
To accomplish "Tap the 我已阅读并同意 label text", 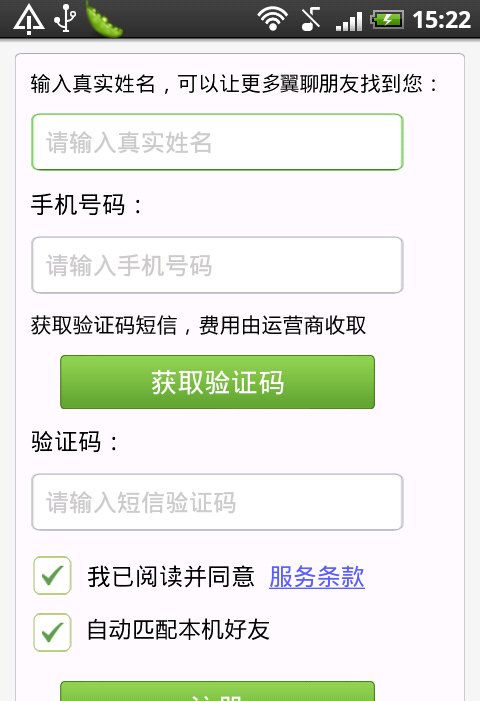I will coord(171,577).
